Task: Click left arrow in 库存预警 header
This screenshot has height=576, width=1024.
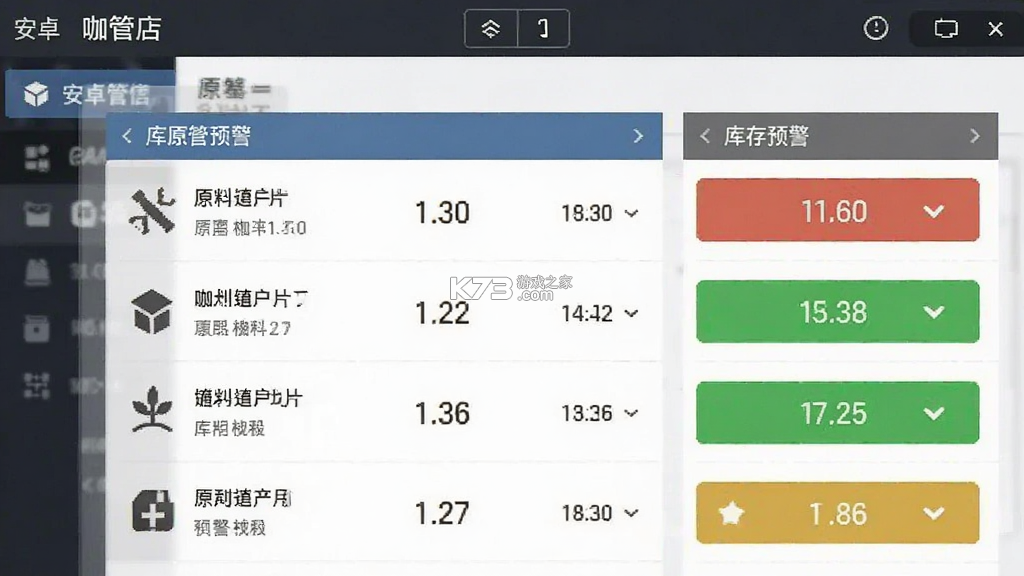Action: (x=705, y=136)
